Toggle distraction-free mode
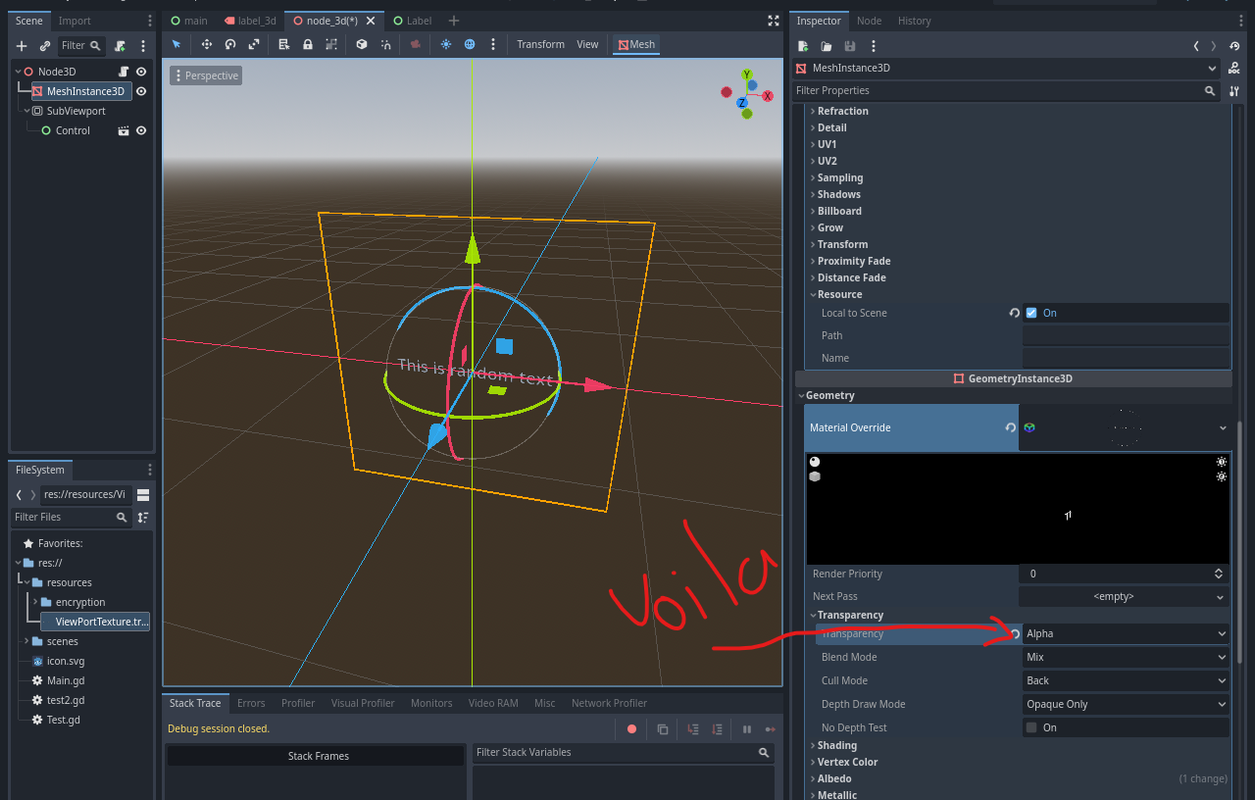1255x800 pixels. click(x=773, y=20)
